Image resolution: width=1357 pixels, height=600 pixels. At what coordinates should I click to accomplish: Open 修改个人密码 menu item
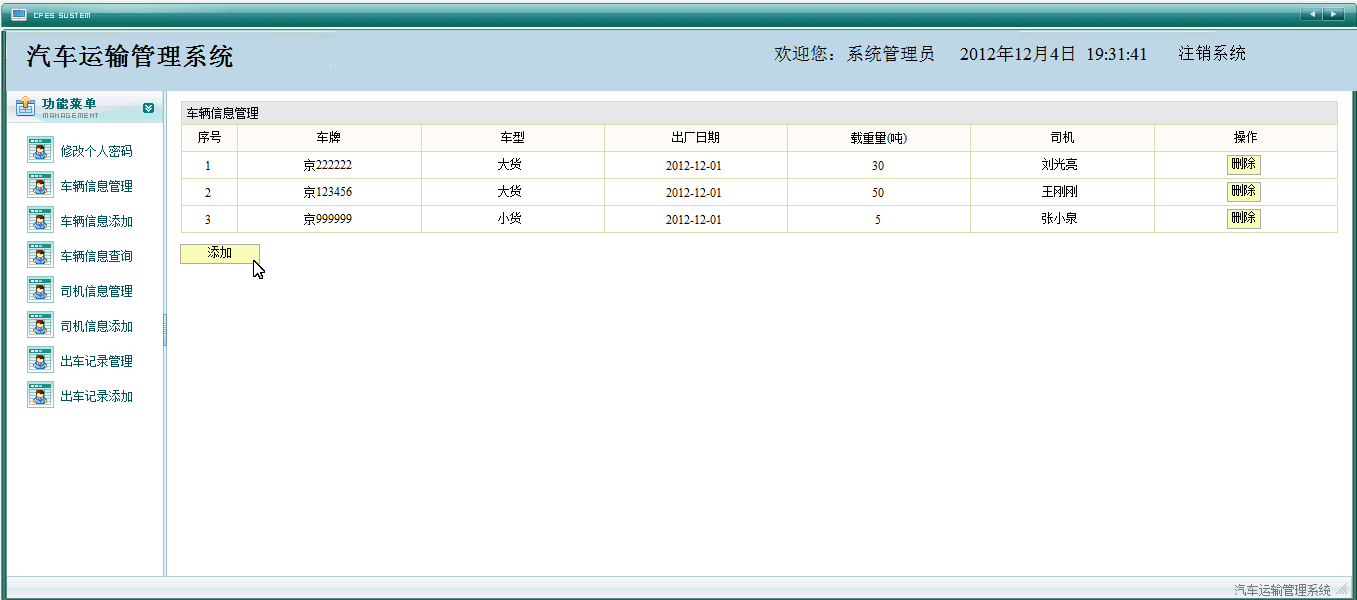(96, 151)
